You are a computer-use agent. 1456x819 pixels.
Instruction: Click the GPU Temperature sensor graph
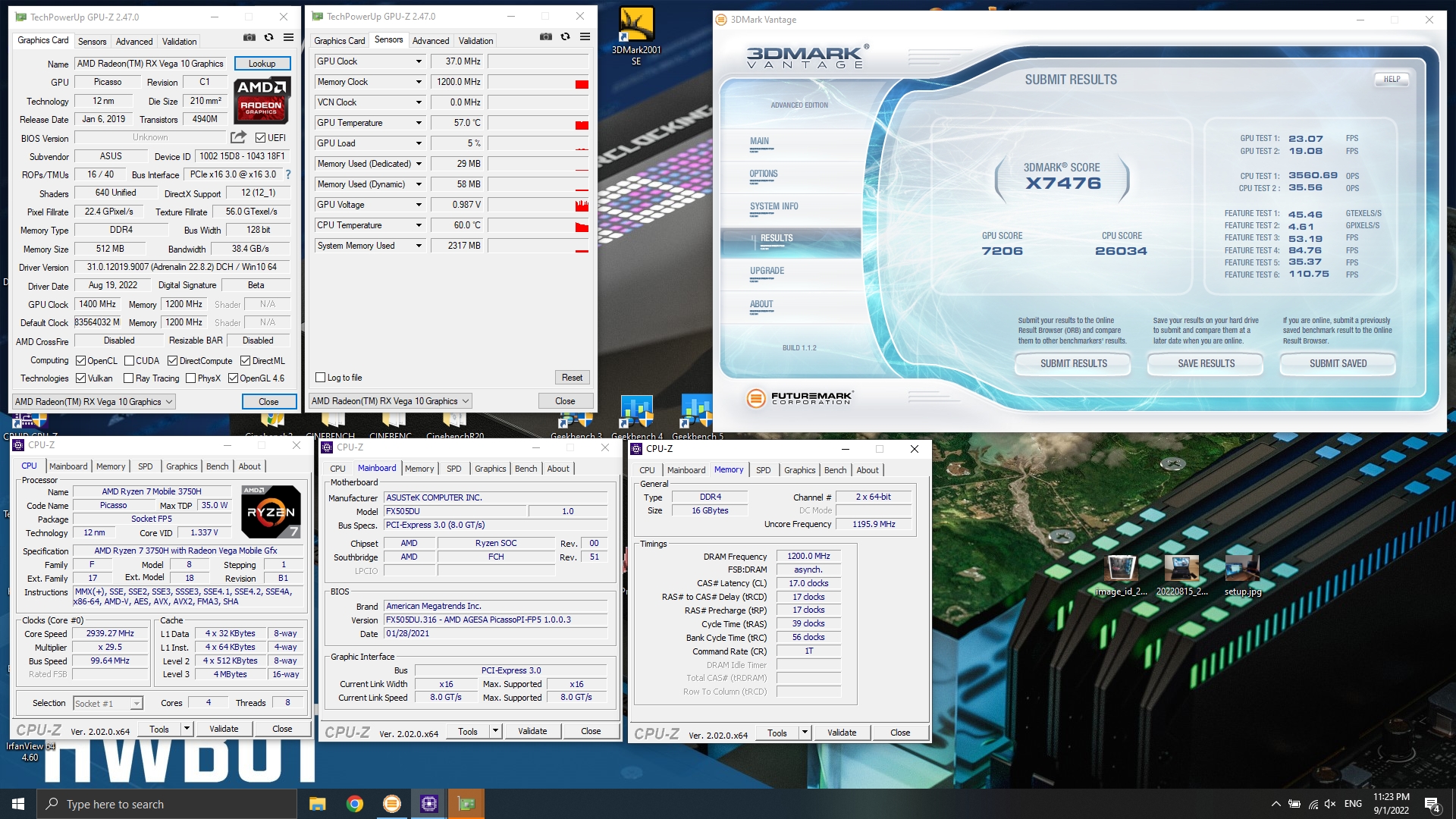point(538,123)
